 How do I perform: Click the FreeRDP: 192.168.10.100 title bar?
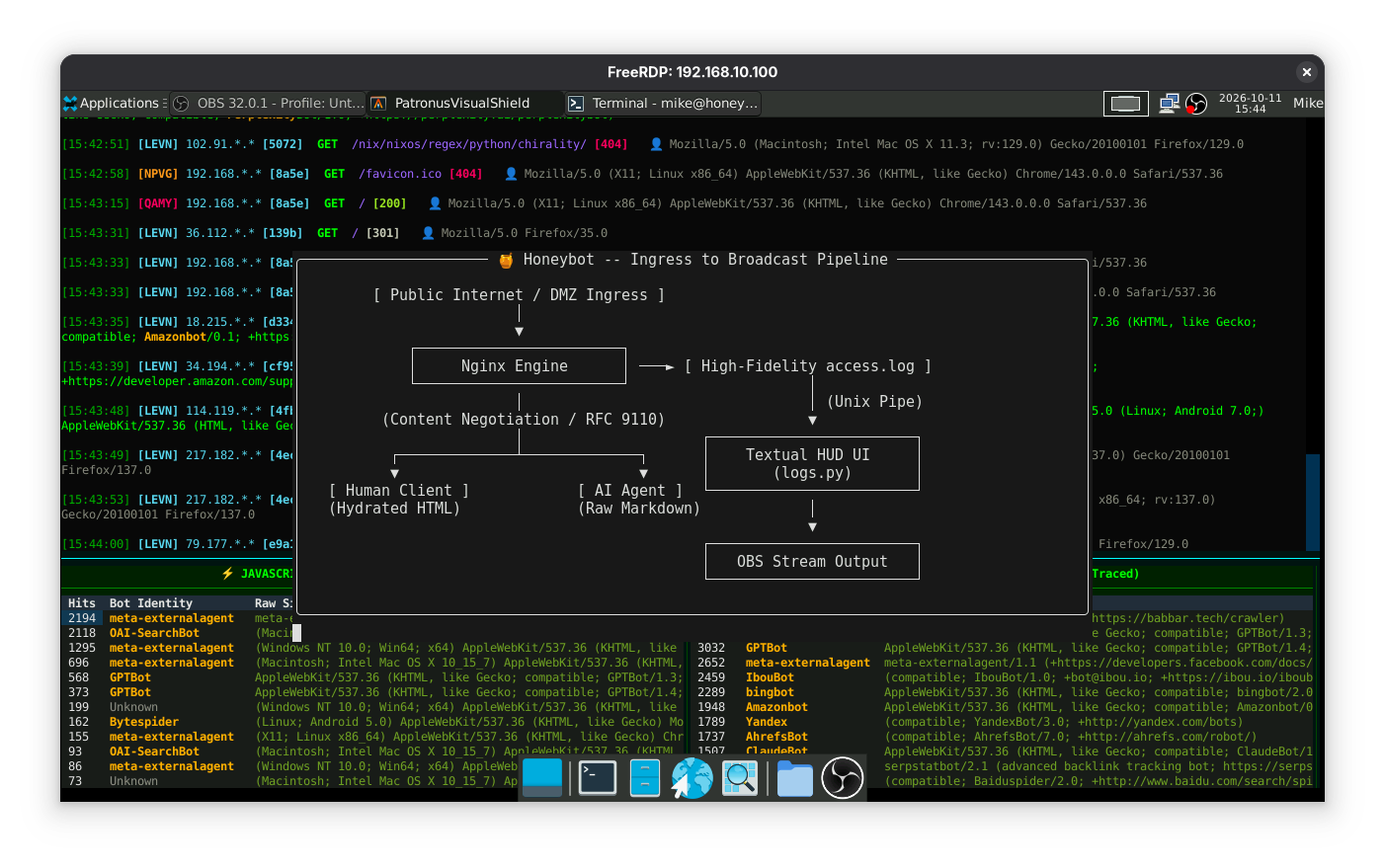692,72
